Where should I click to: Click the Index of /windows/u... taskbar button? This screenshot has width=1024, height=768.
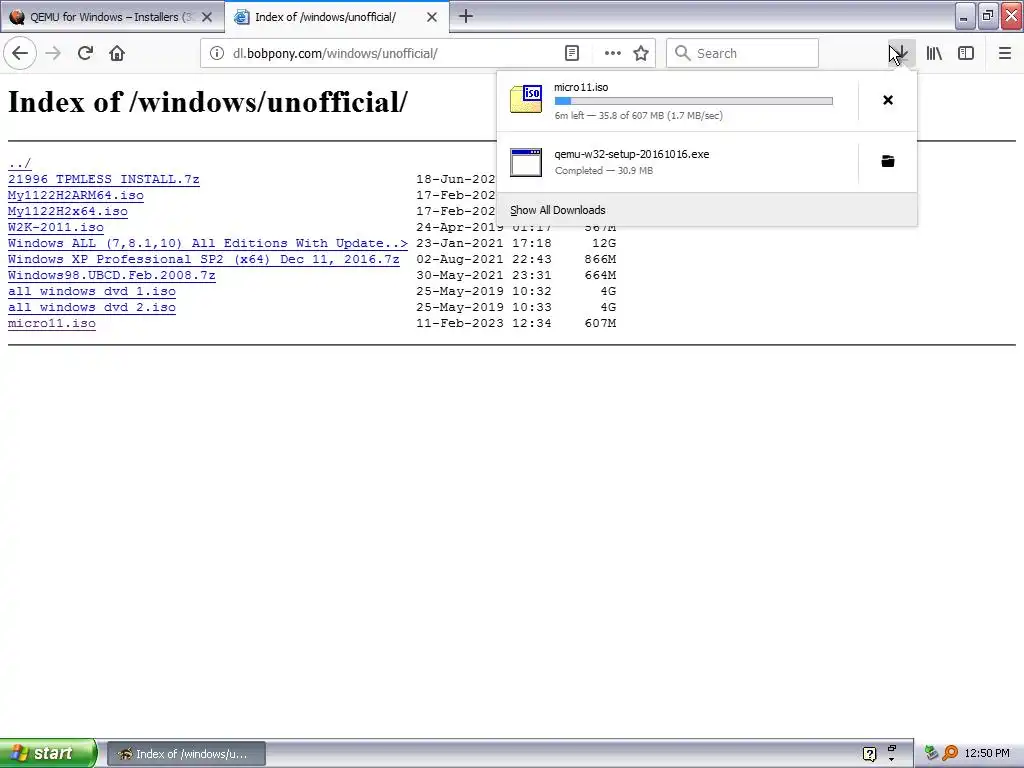(x=186, y=754)
